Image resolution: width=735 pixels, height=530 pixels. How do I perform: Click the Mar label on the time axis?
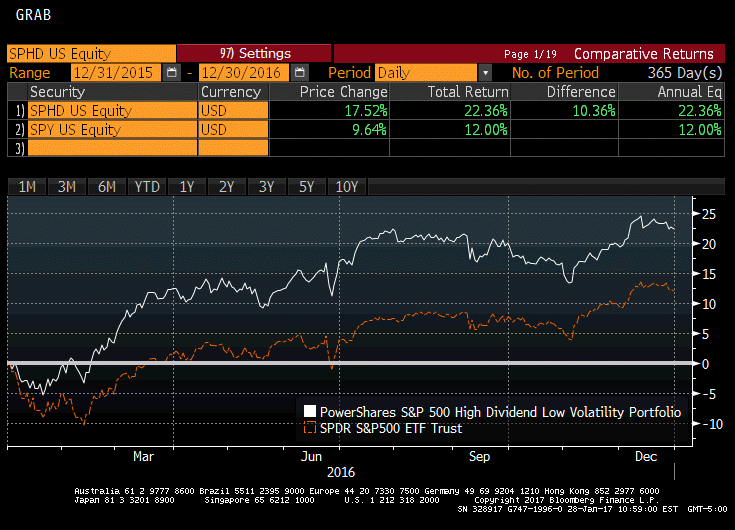[143, 456]
